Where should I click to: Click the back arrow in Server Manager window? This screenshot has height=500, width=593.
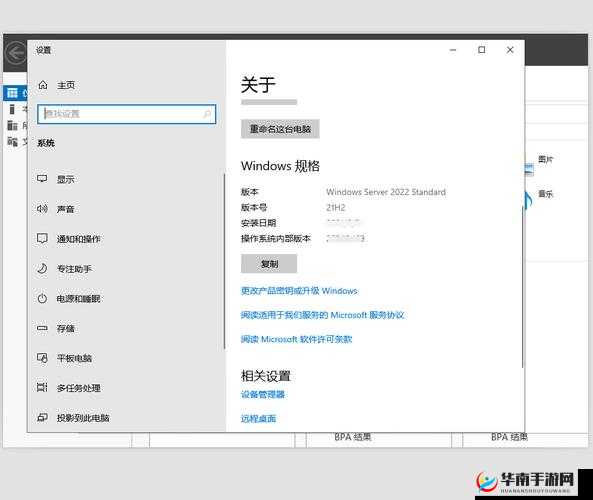16,53
